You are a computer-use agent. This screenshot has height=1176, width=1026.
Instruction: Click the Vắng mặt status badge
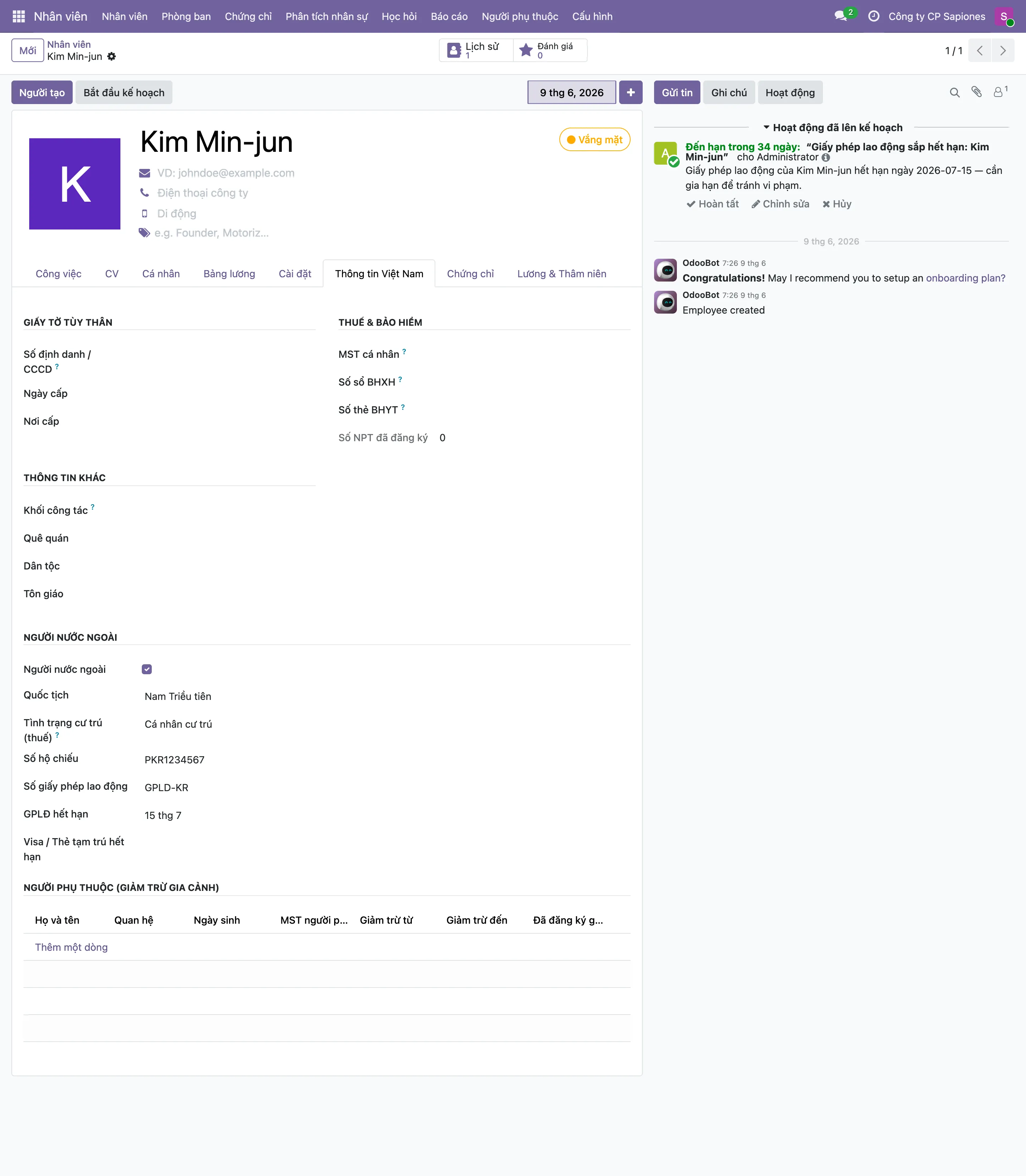[x=594, y=140]
